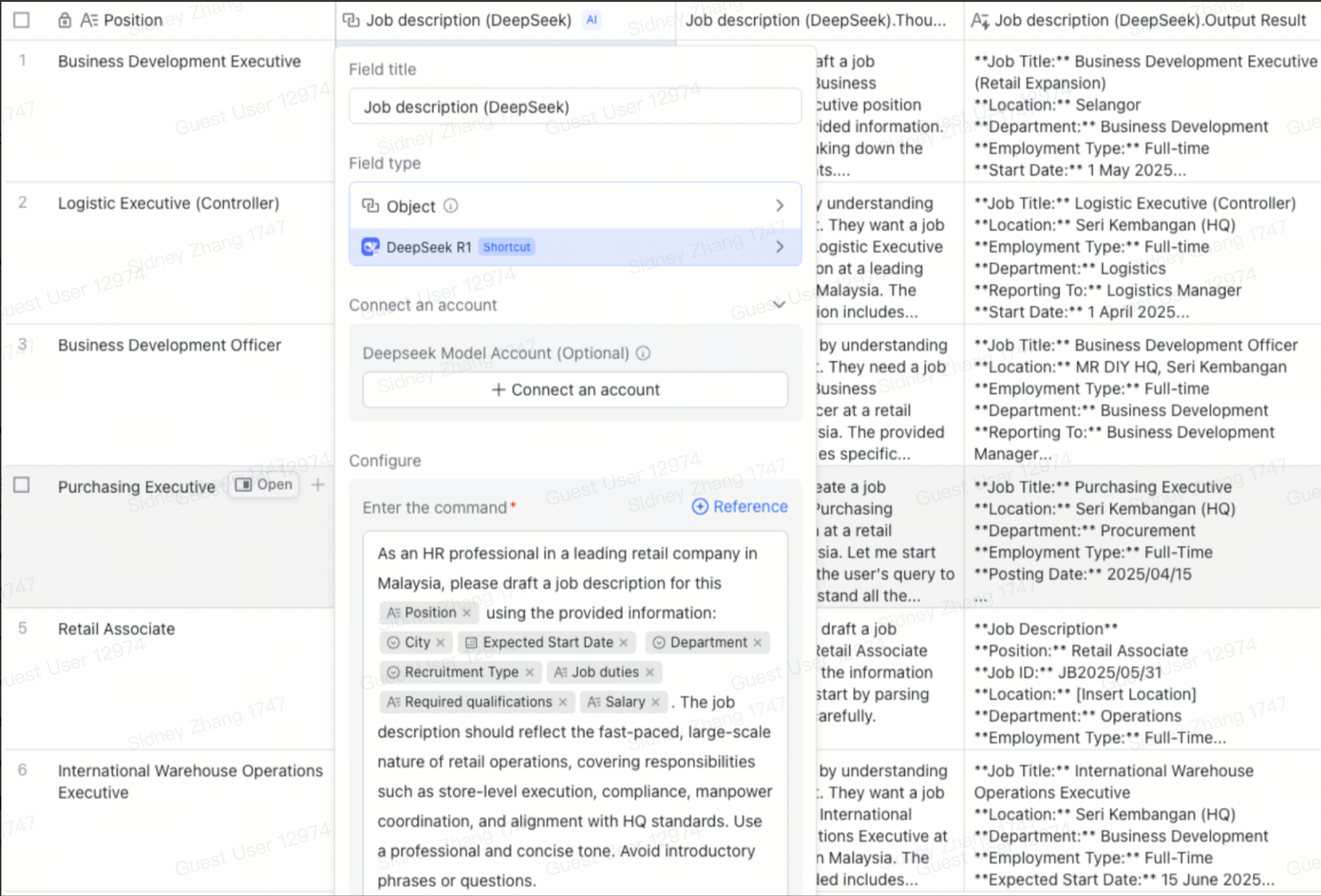Expand the Object field type chevron
Image resolution: width=1321 pixels, height=896 pixels.
(x=780, y=206)
